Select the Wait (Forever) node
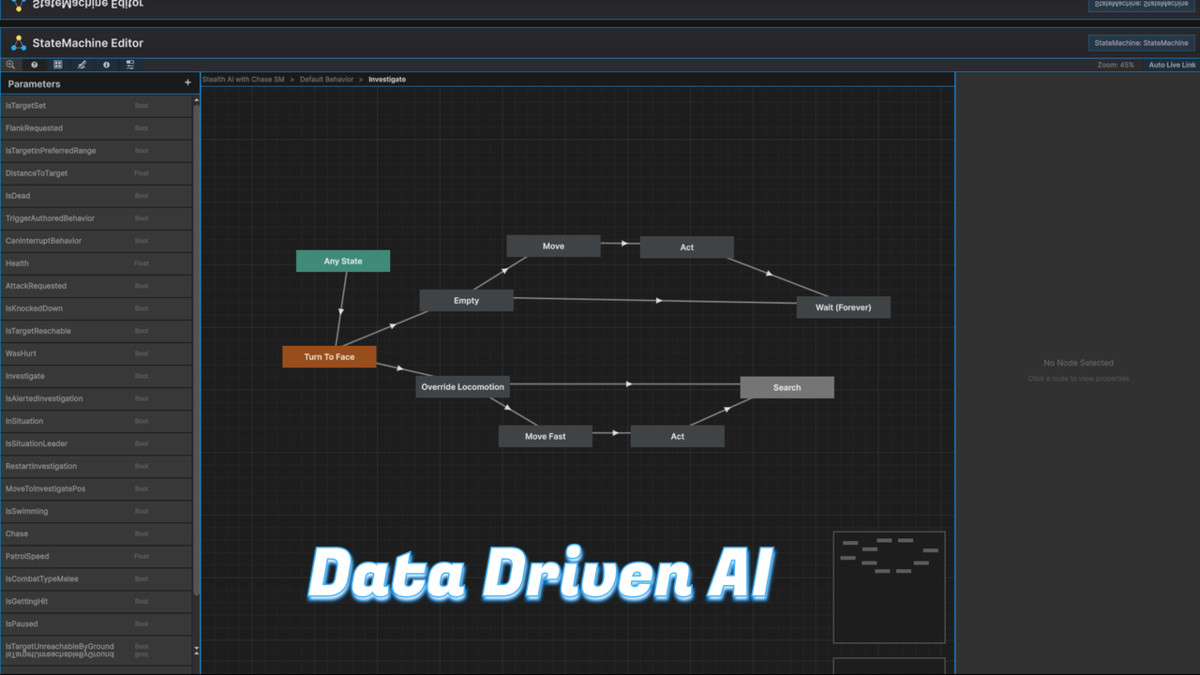This screenshot has width=1200, height=675. click(843, 307)
